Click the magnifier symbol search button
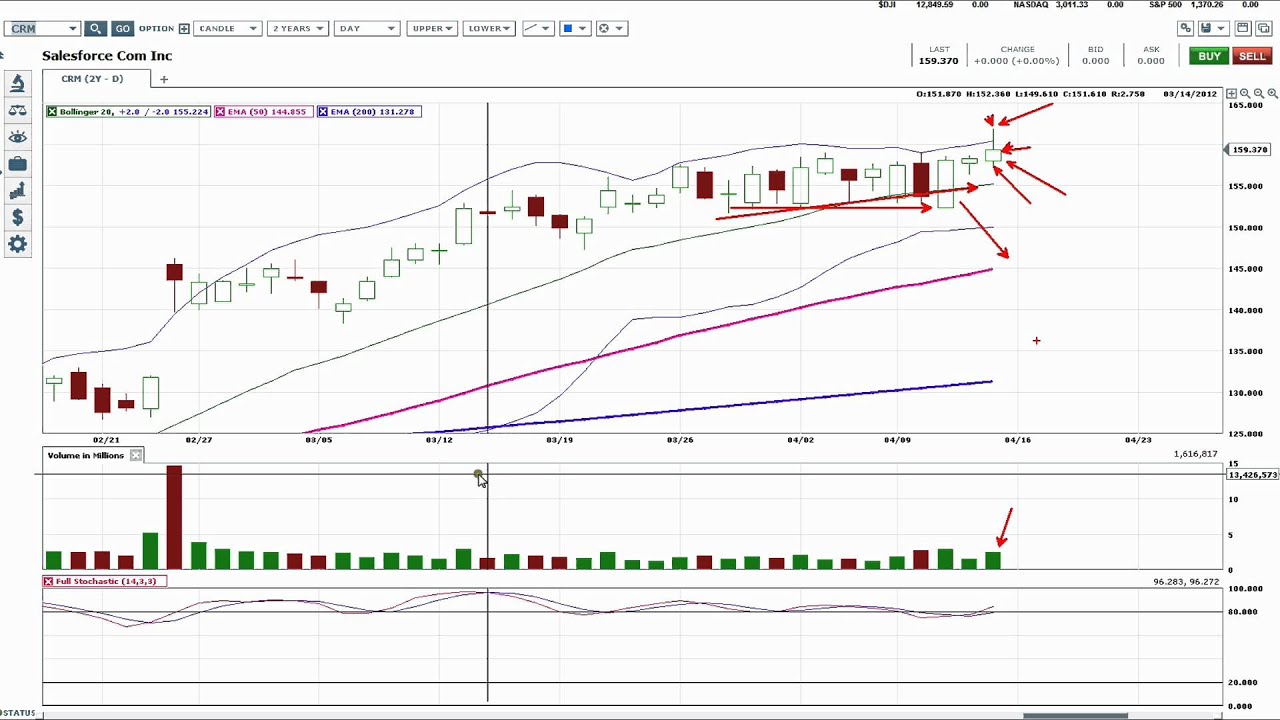Screen dimensions: 1280x720 95,28
